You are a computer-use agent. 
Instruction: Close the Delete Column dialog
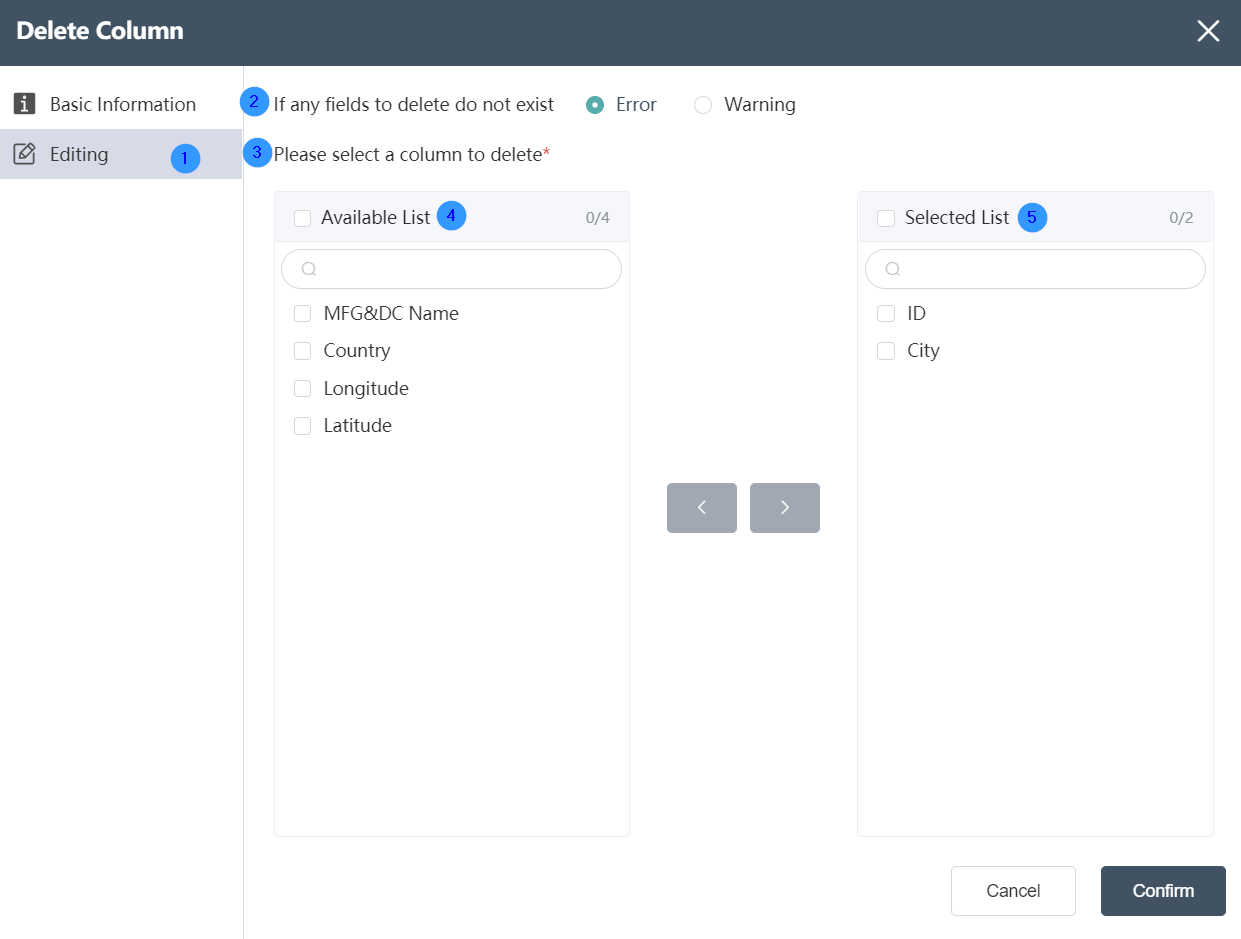click(1208, 31)
